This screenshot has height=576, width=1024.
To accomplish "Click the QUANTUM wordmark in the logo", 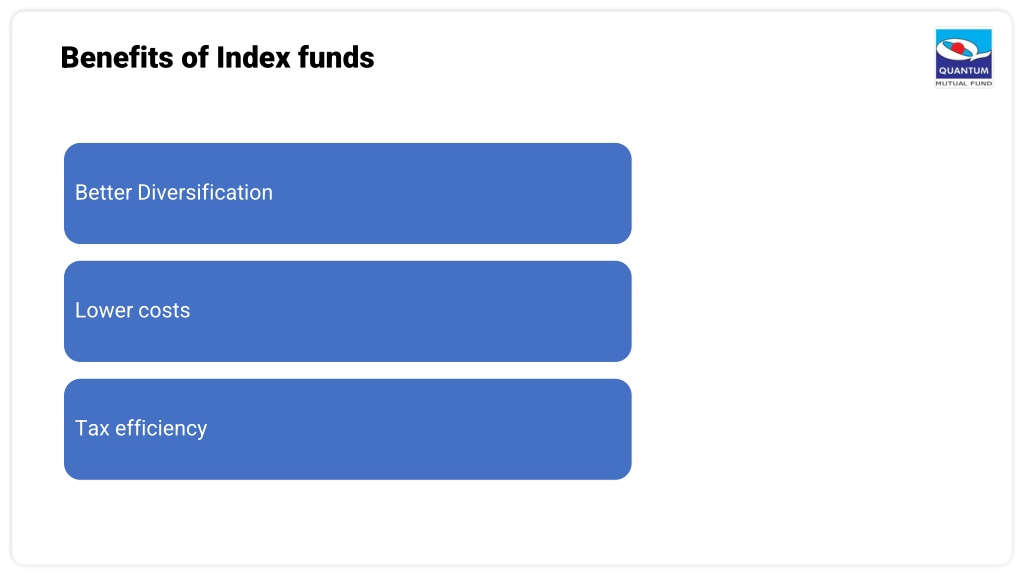I will (964, 71).
